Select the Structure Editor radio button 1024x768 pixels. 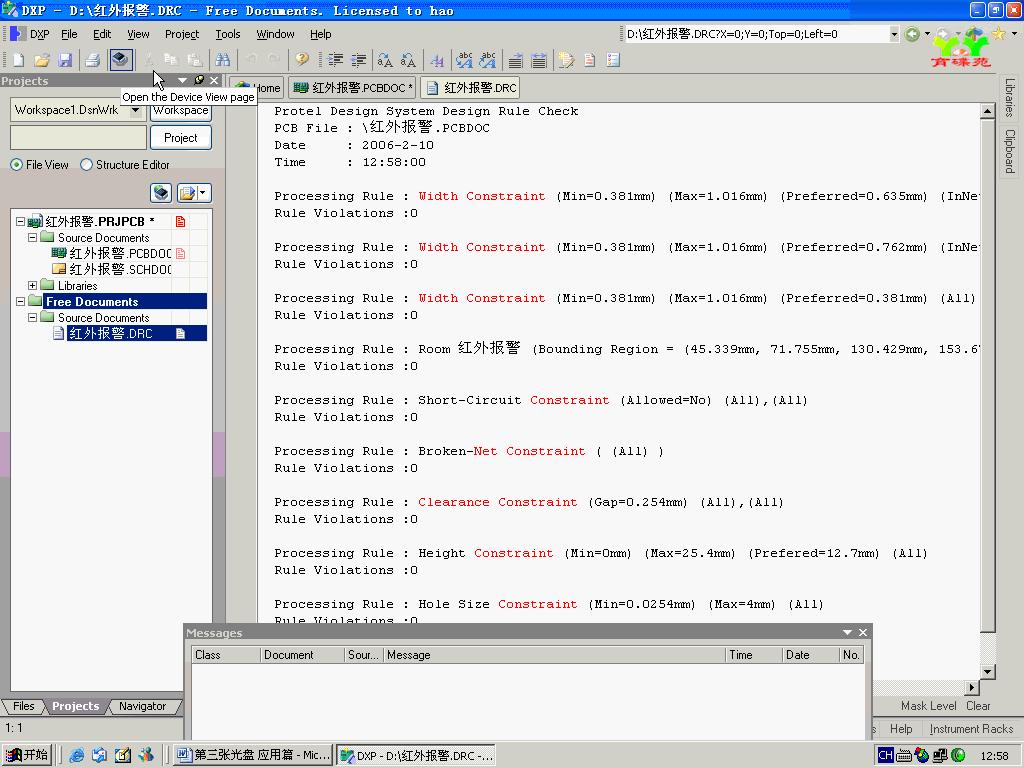tap(86, 165)
